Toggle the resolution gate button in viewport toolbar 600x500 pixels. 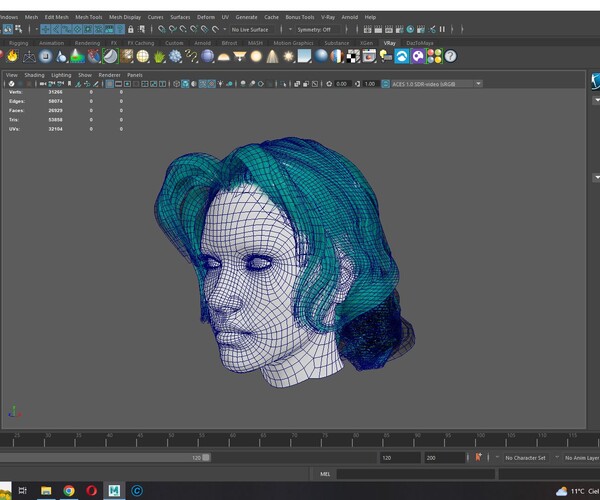click(x=127, y=84)
